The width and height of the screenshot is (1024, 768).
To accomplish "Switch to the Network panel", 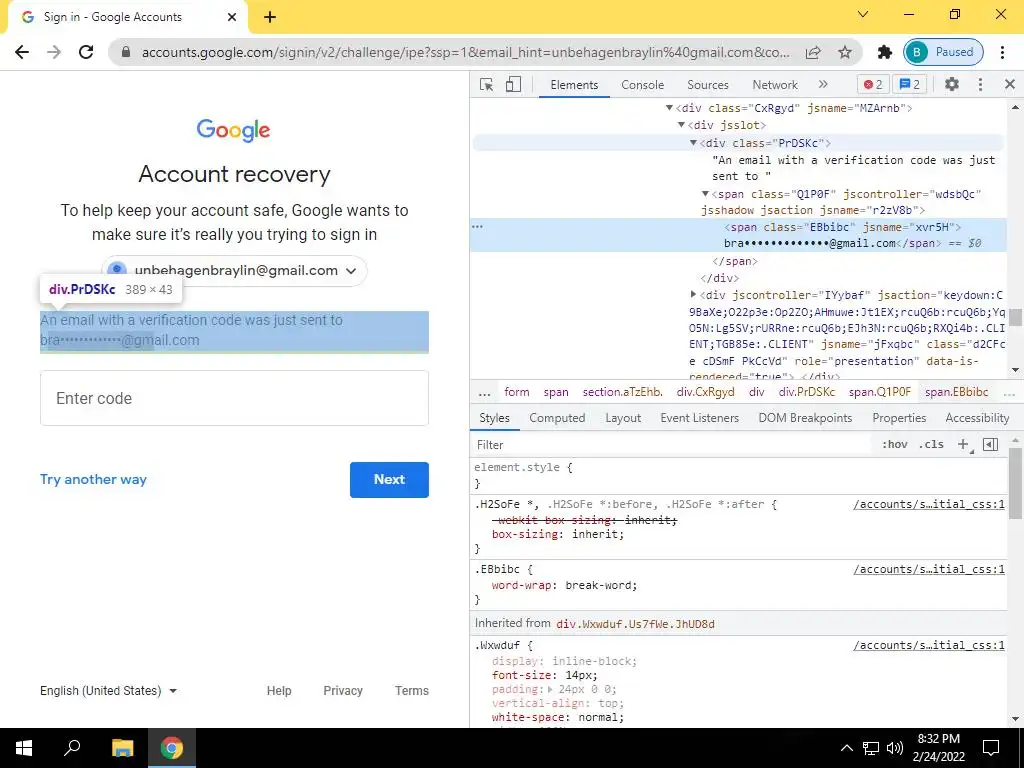I will click(x=775, y=85).
